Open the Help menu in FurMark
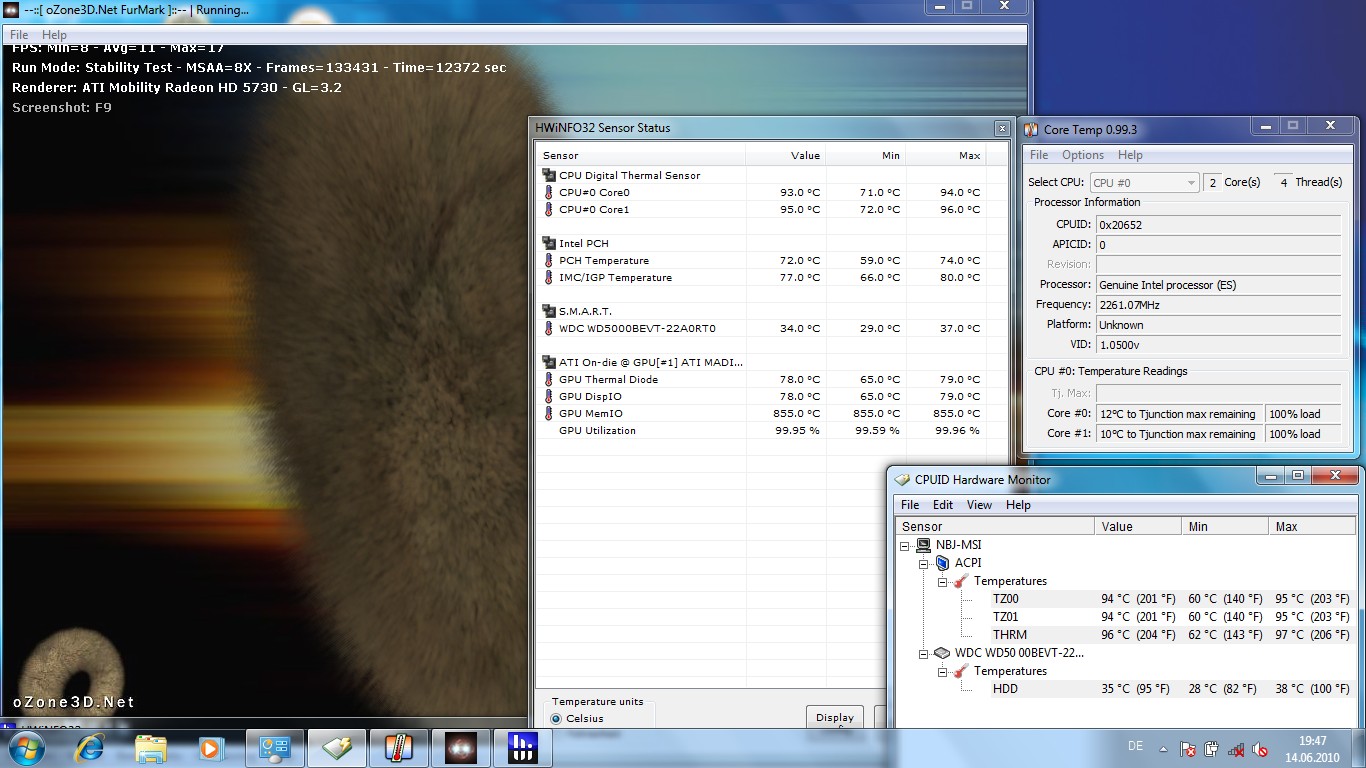The image size is (1366, 768). pyautogui.click(x=54, y=35)
